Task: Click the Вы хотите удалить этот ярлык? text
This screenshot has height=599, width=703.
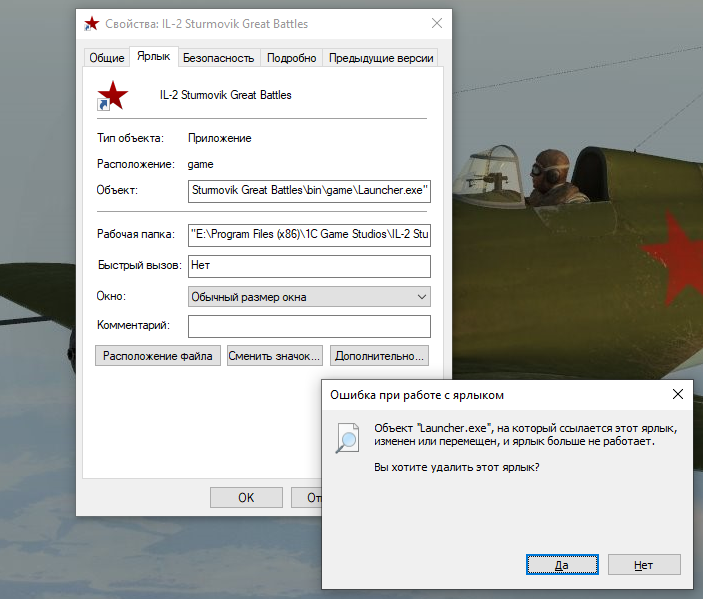Action: pyautogui.click(x=456, y=467)
